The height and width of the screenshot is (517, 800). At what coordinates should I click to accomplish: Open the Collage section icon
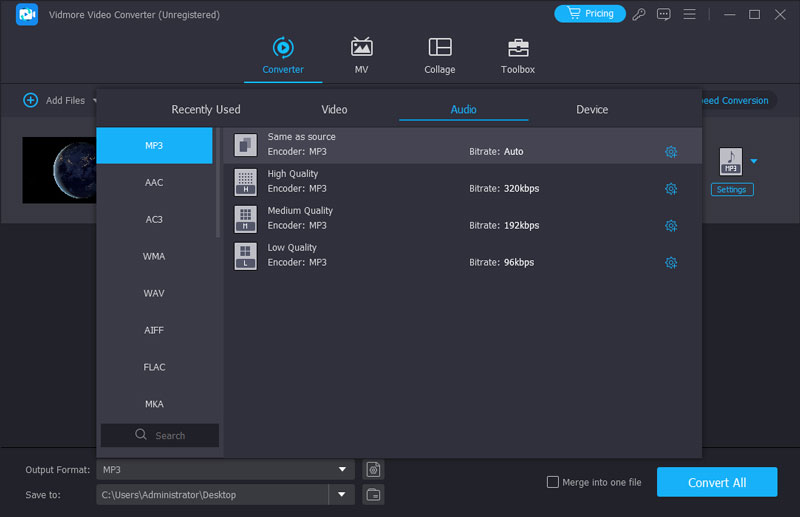439,48
